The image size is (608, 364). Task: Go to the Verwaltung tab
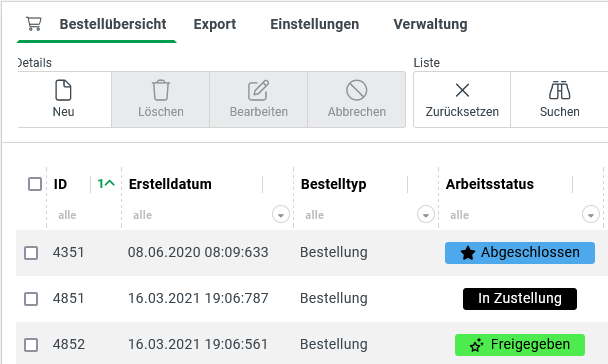point(430,24)
